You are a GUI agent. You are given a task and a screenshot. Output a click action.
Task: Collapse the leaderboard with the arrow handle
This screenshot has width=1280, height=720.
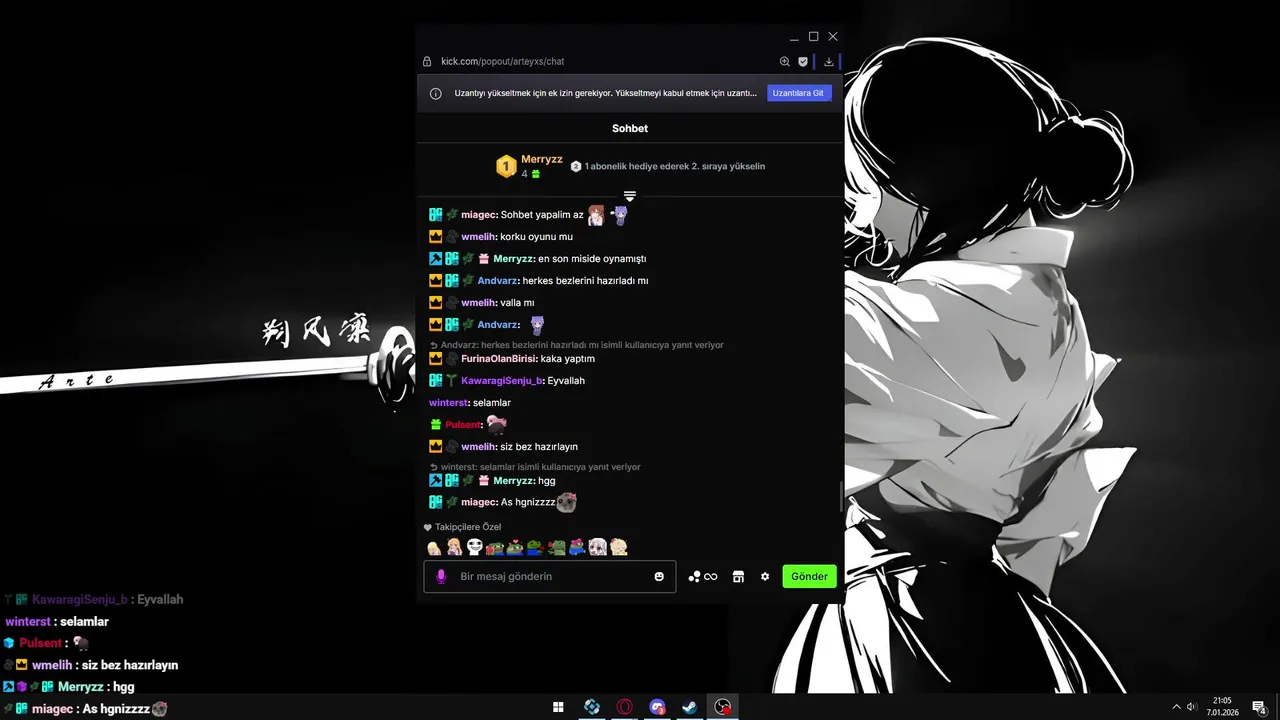(630, 196)
